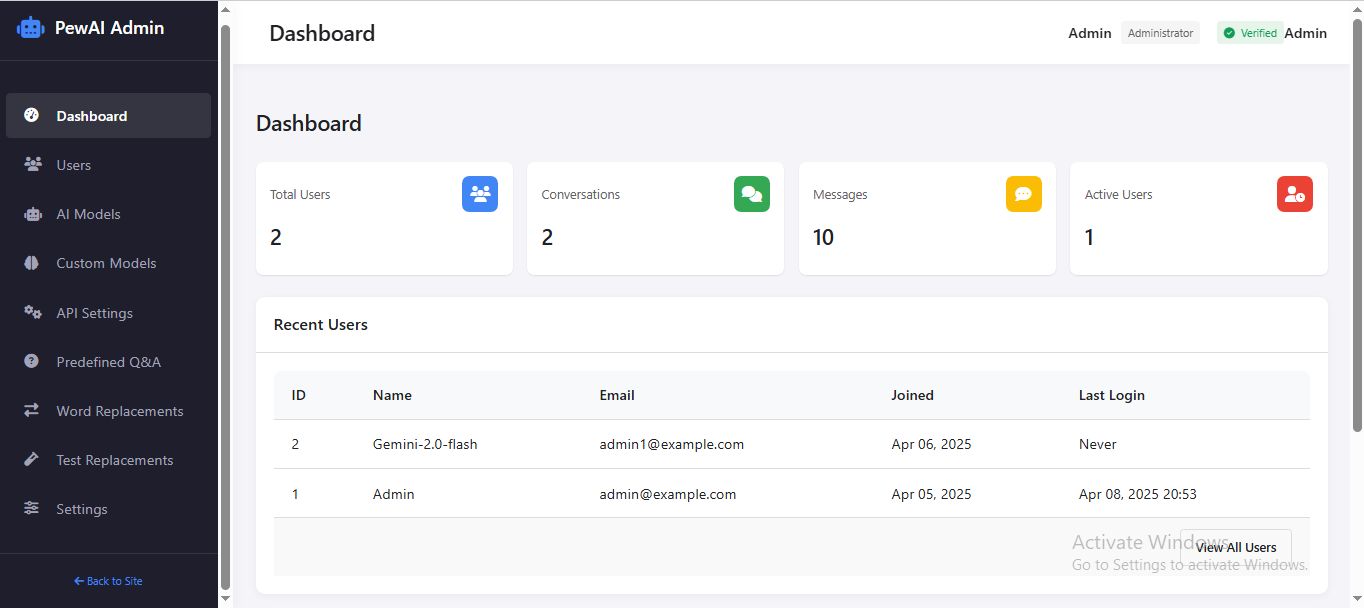This screenshot has width=1364, height=608.
Task: Click the Users group icon in sidebar
Action: tap(32, 164)
